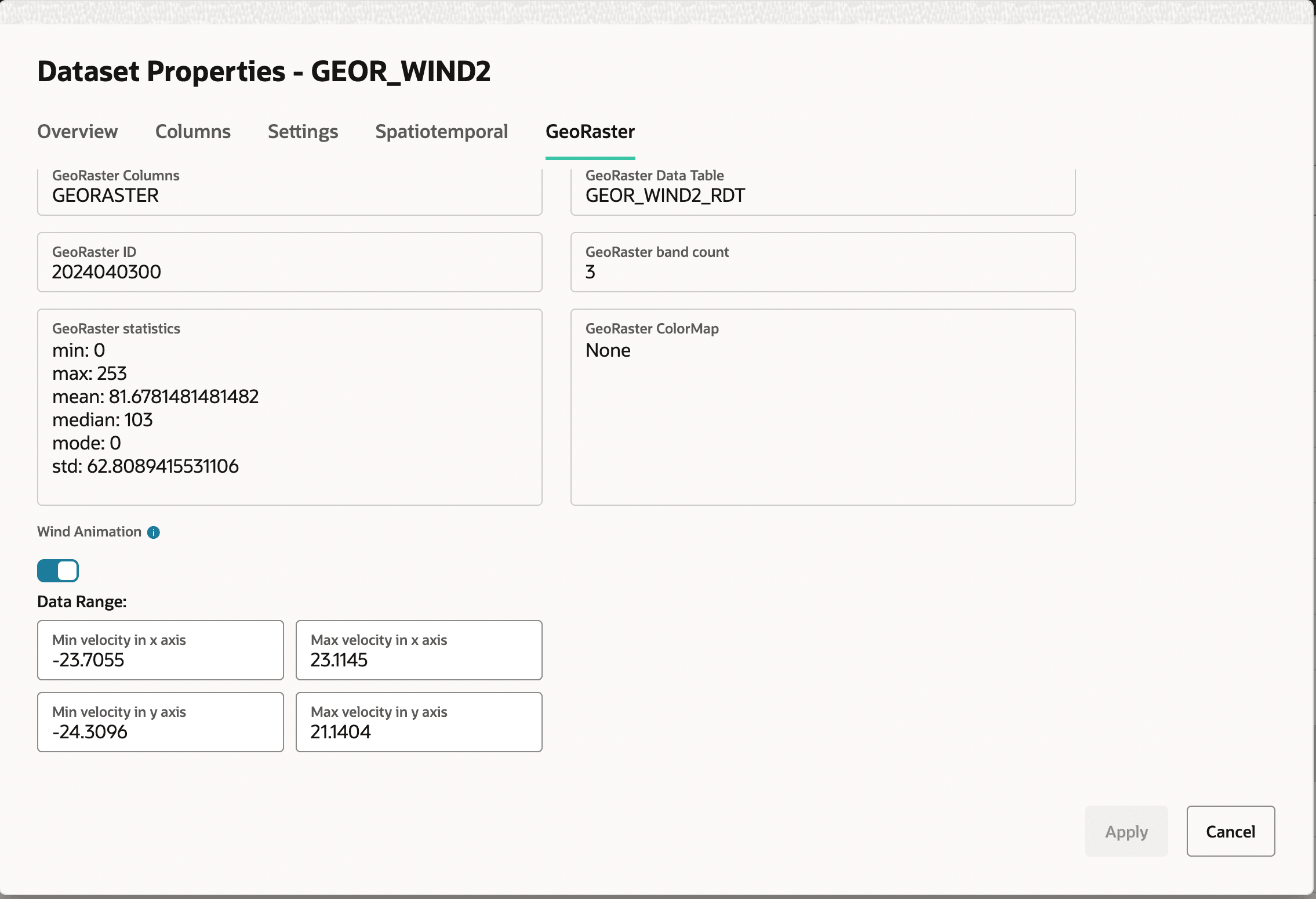Focus Max velocity in y axis field
This screenshot has height=899, width=1316.
(x=419, y=723)
